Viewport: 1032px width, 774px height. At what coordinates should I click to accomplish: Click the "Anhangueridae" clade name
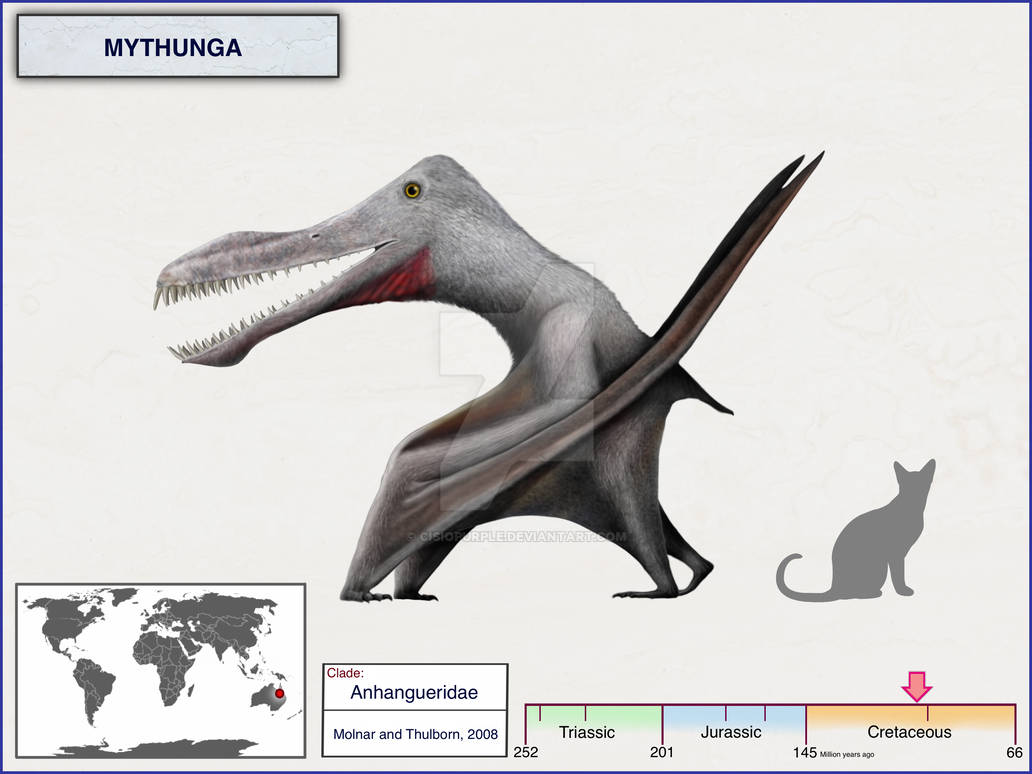(414, 692)
